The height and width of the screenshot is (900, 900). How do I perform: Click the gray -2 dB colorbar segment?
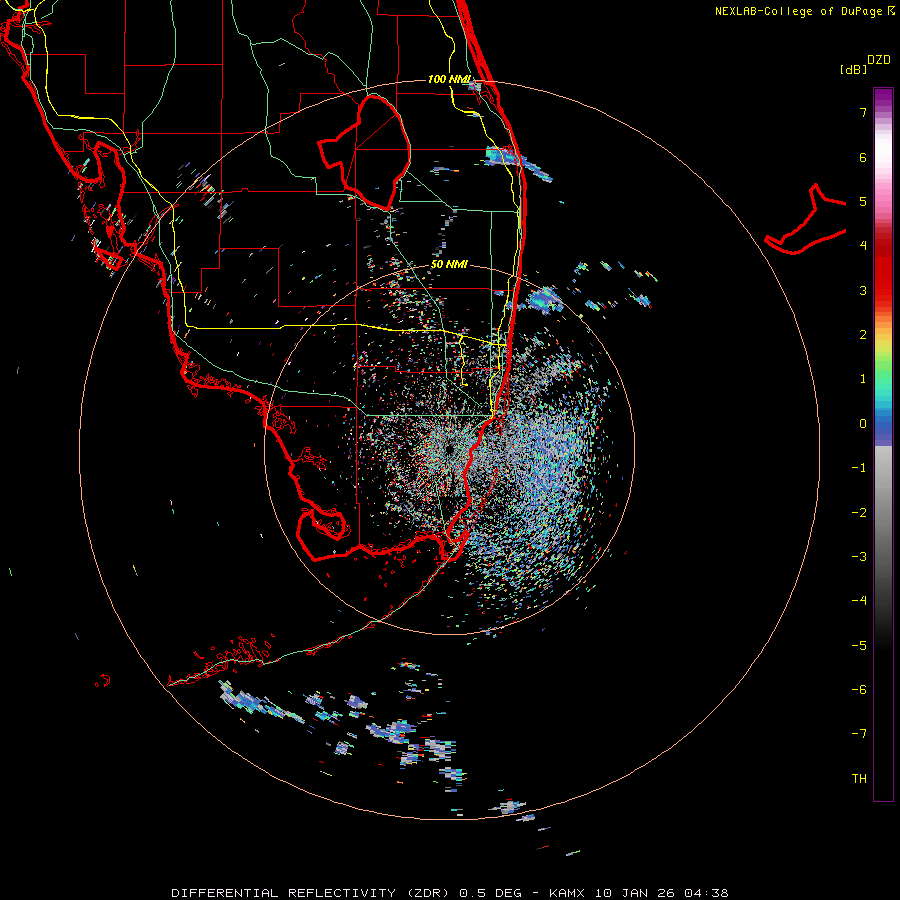click(x=883, y=513)
